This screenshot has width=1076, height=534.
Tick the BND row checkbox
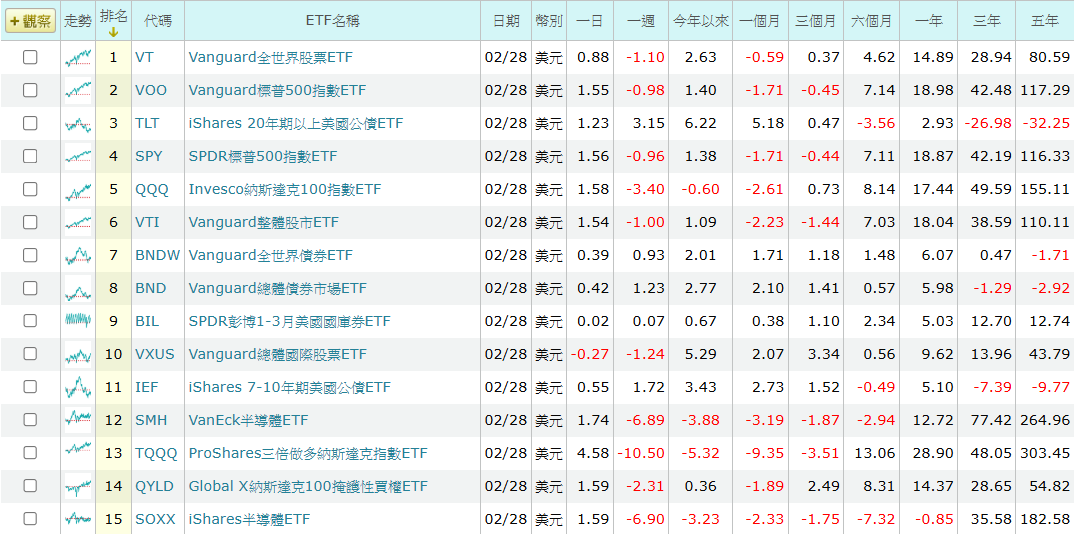30,288
